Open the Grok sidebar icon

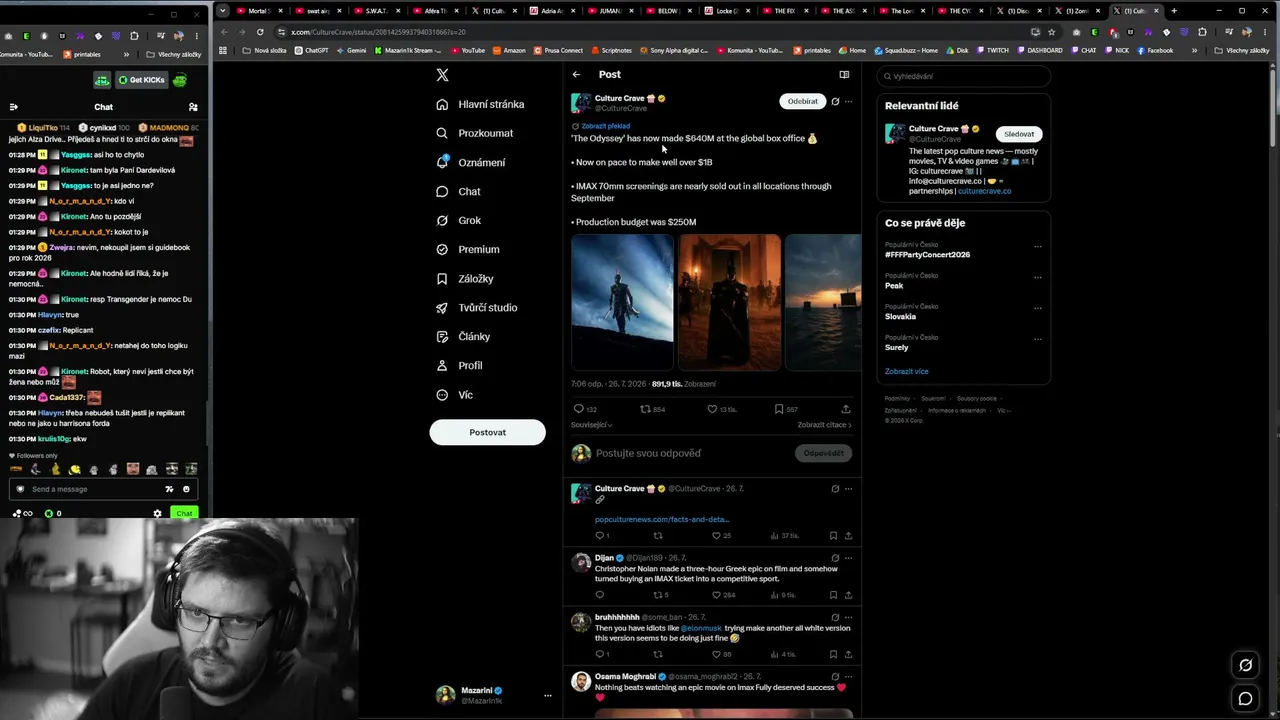[x=442, y=220]
